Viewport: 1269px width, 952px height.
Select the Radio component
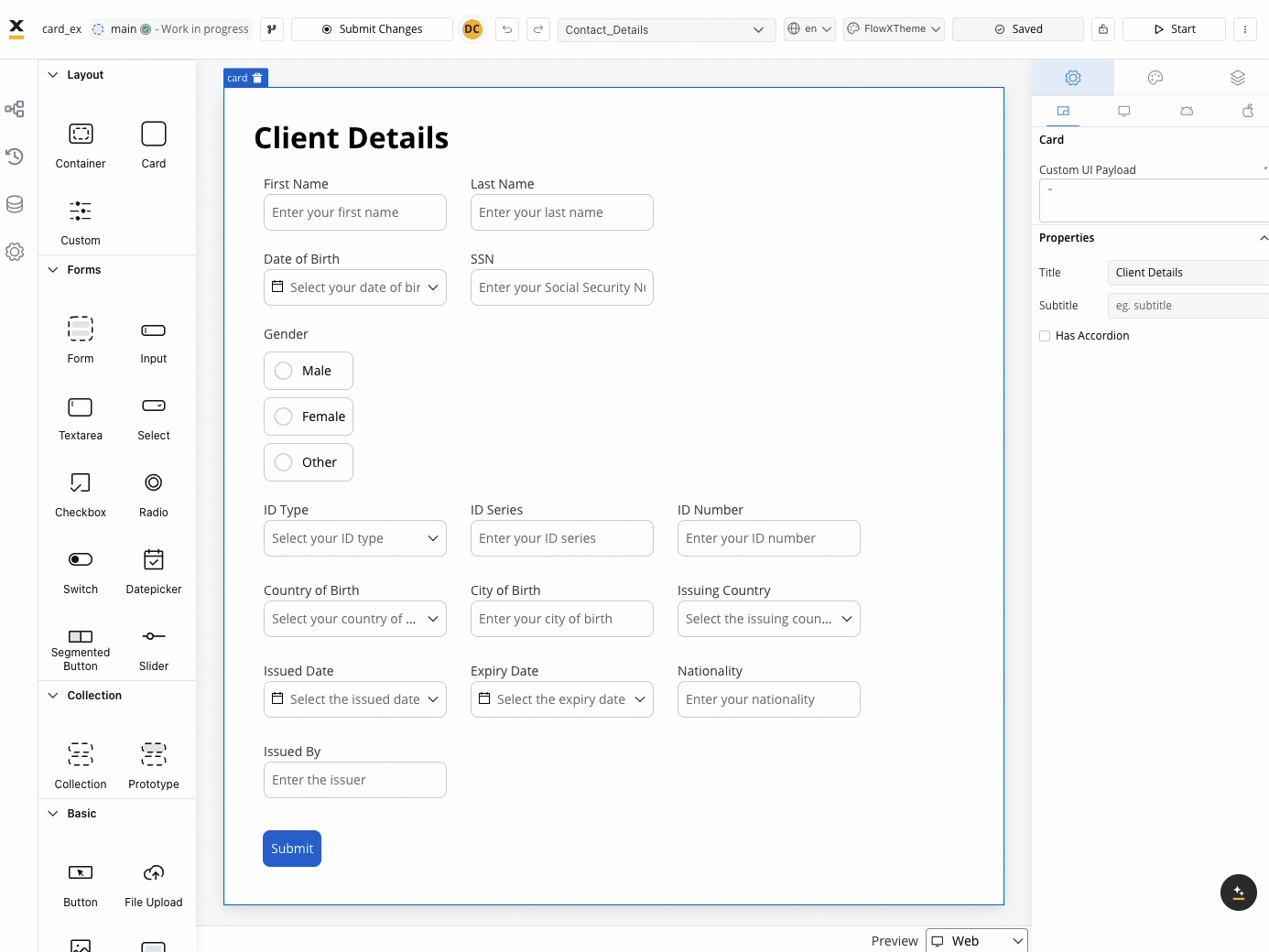point(154,493)
